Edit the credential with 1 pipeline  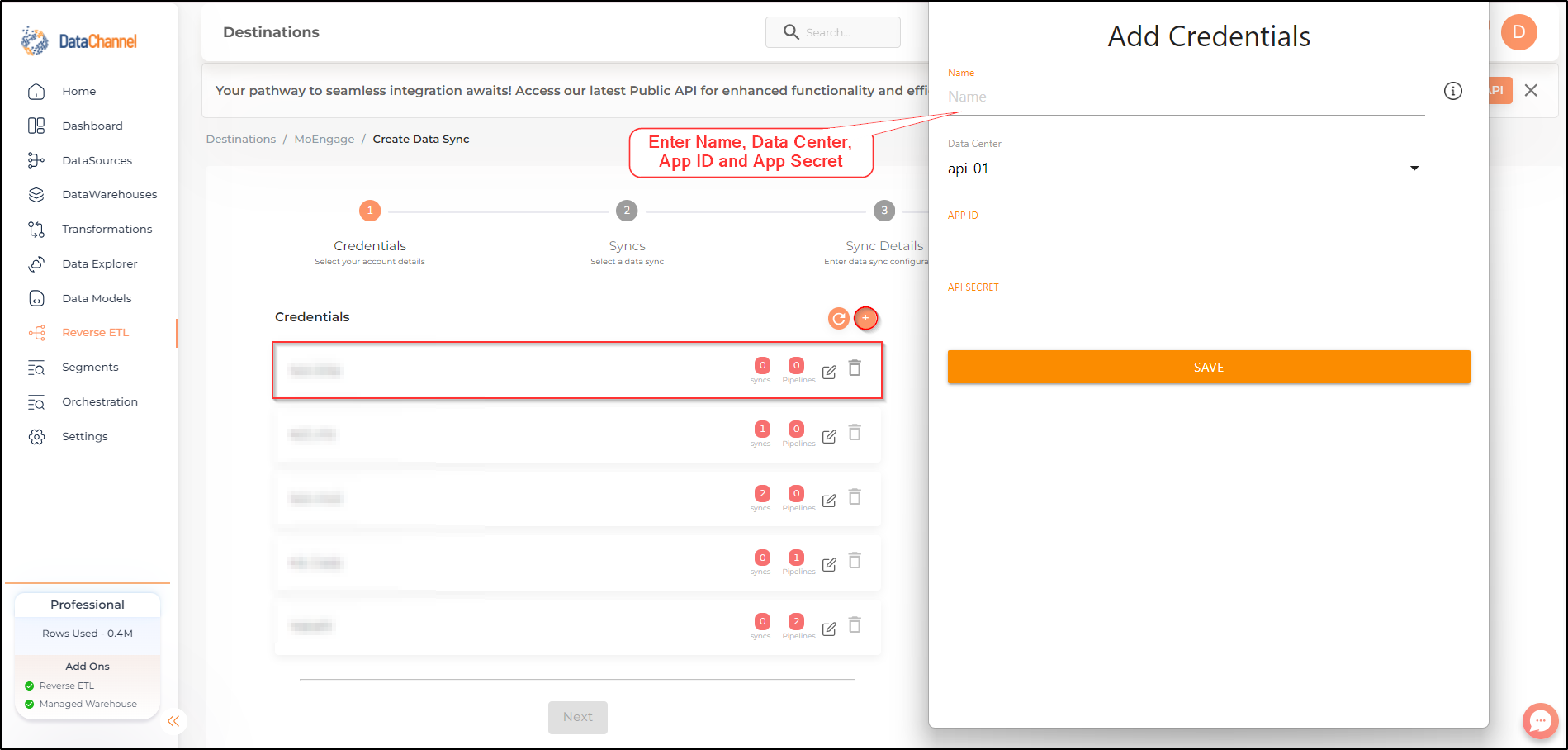829,564
